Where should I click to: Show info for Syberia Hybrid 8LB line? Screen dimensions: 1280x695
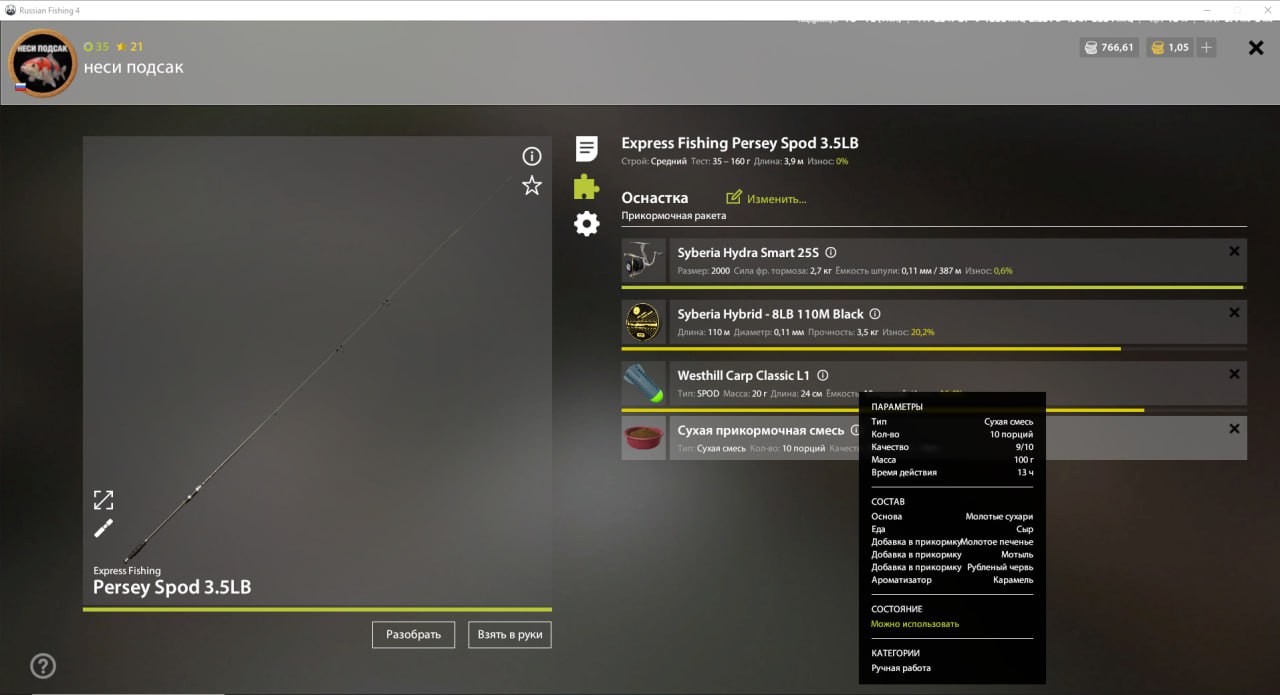click(875, 314)
